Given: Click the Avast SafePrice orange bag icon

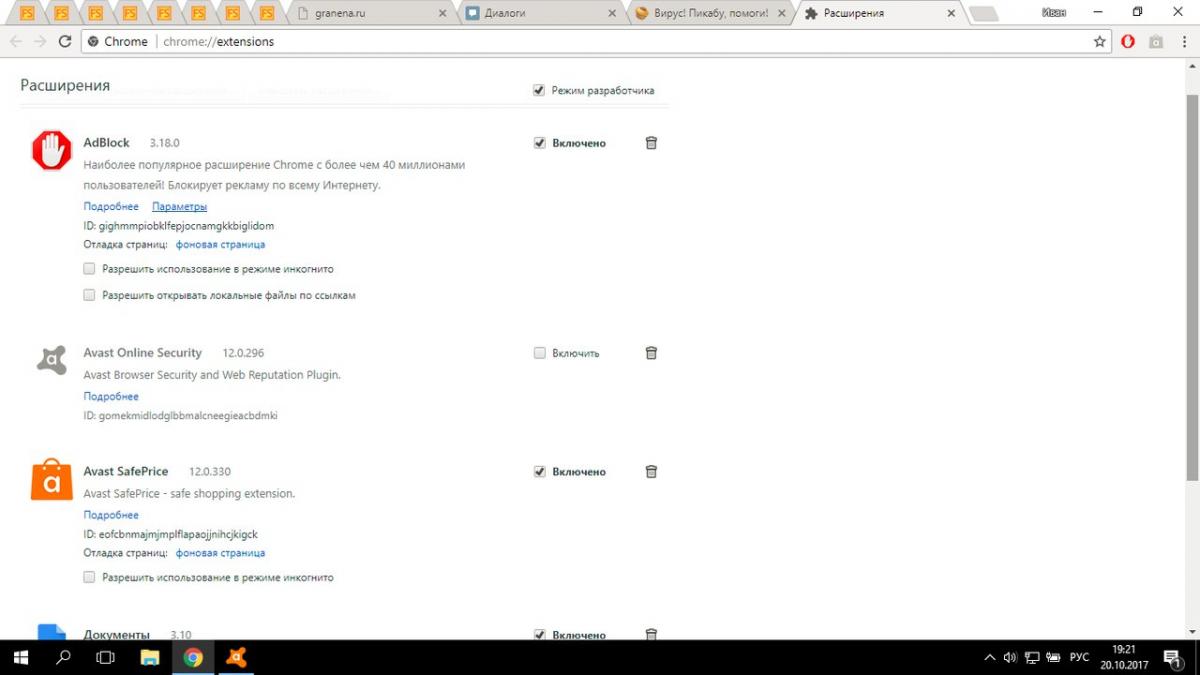Looking at the screenshot, I should (52, 479).
